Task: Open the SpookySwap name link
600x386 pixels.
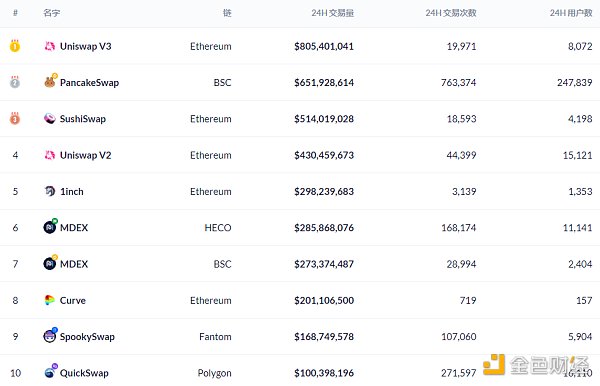Action: [x=87, y=337]
